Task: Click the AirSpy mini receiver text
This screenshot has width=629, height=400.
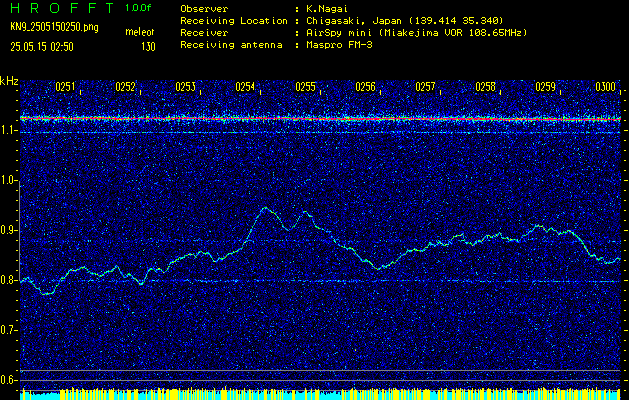Action: (416, 32)
